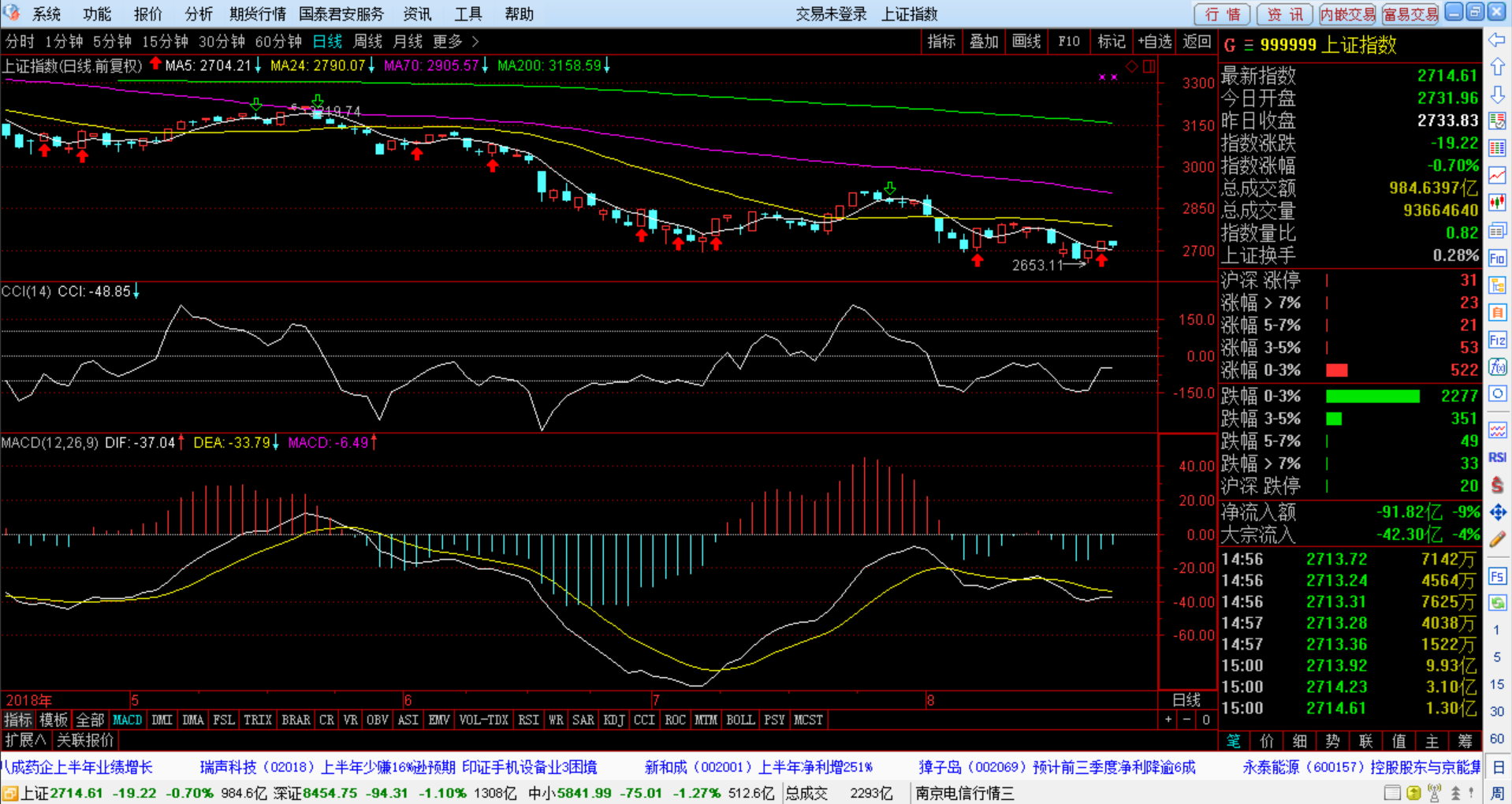
Task: Toggle the 叠加 overlay option
Action: pyautogui.click(x=983, y=42)
